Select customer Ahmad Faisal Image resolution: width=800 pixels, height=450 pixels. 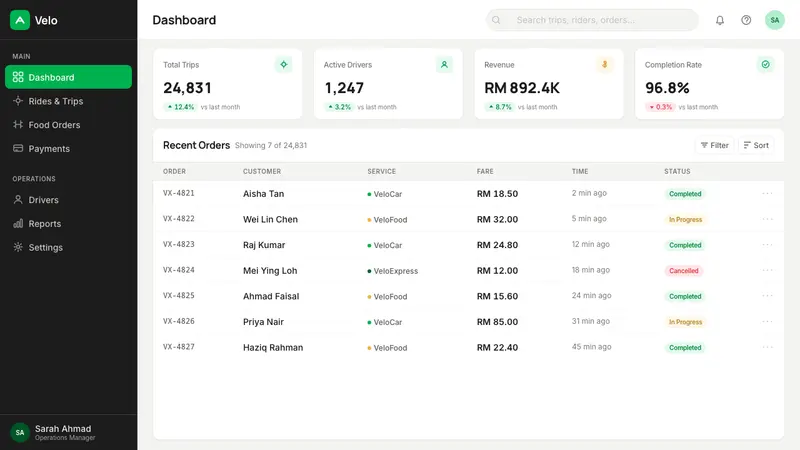[x=271, y=296]
